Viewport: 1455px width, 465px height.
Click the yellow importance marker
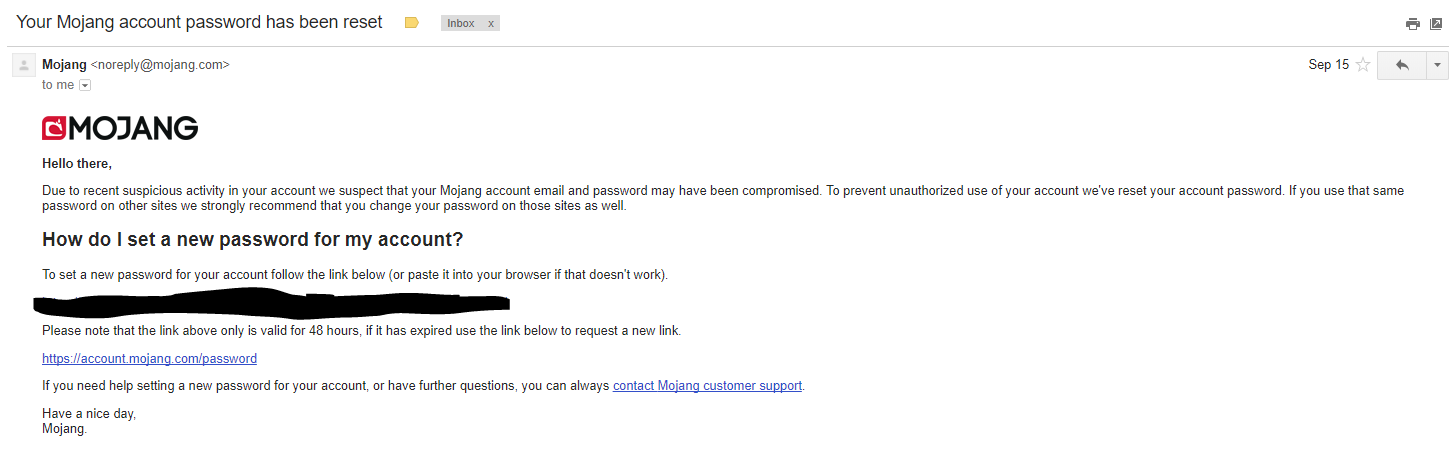(411, 23)
